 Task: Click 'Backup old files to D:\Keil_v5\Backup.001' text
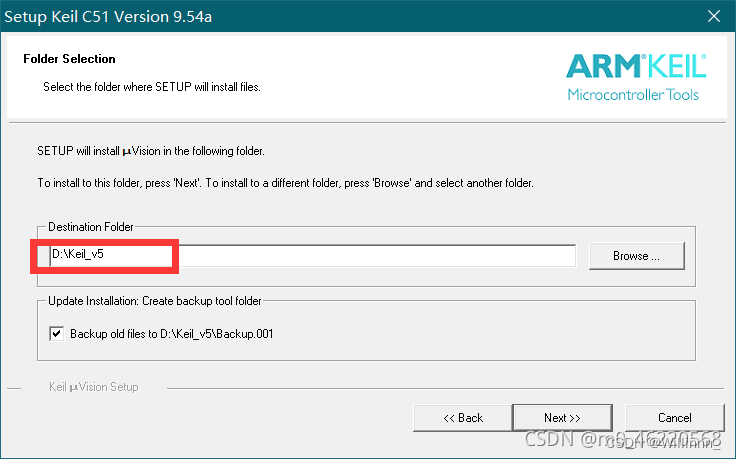(172, 334)
